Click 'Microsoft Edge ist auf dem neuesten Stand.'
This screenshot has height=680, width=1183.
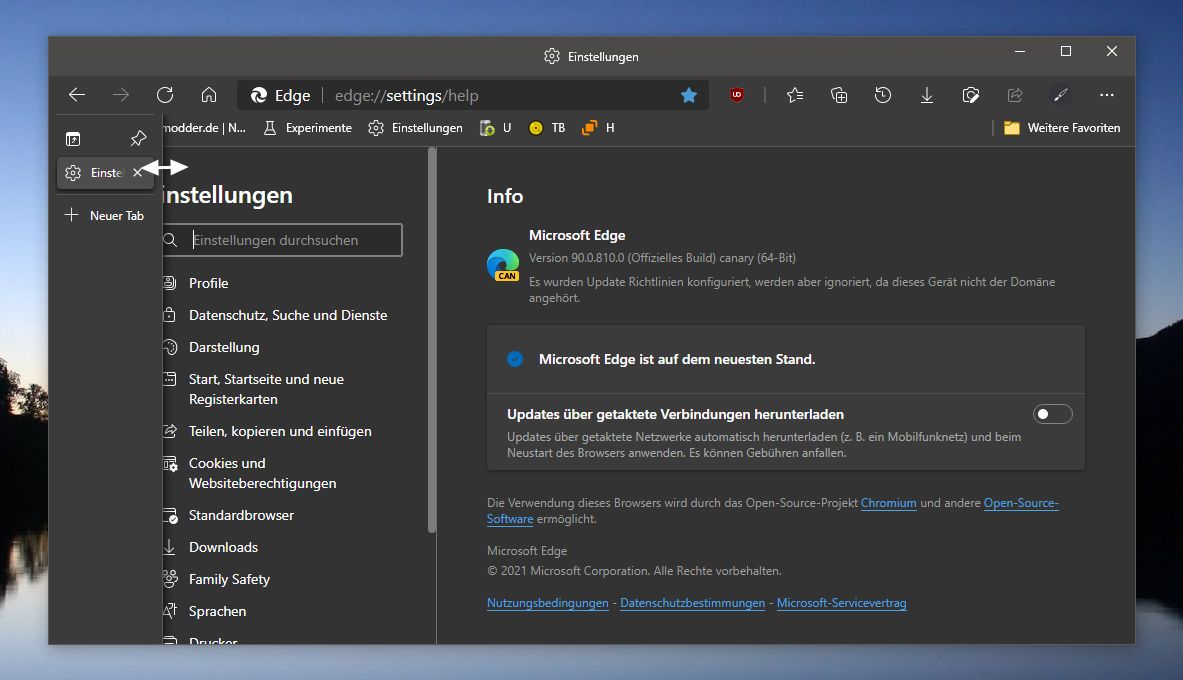(677, 359)
